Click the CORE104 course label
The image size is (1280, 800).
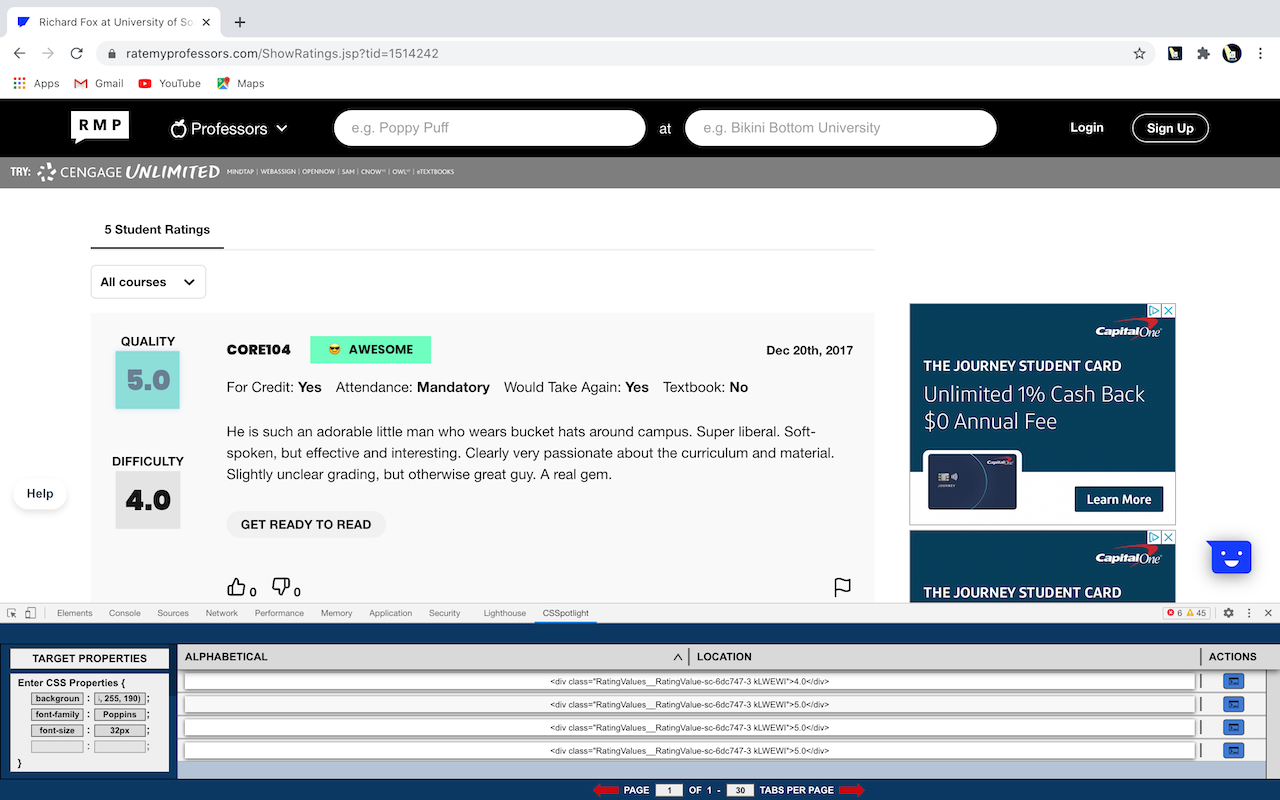pyautogui.click(x=259, y=350)
